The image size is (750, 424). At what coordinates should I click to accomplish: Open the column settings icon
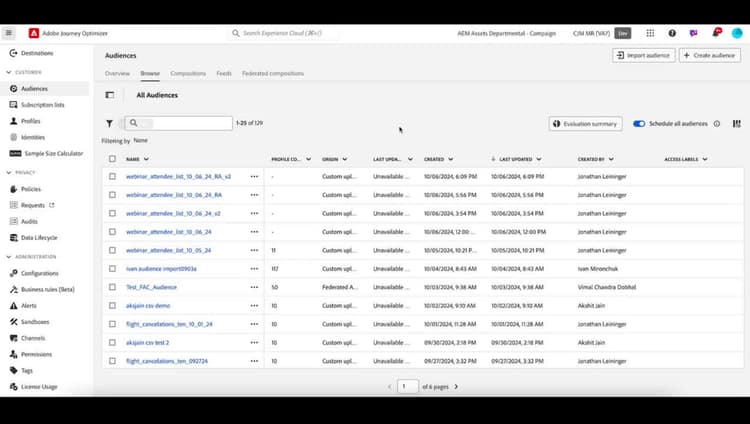tap(737, 123)
